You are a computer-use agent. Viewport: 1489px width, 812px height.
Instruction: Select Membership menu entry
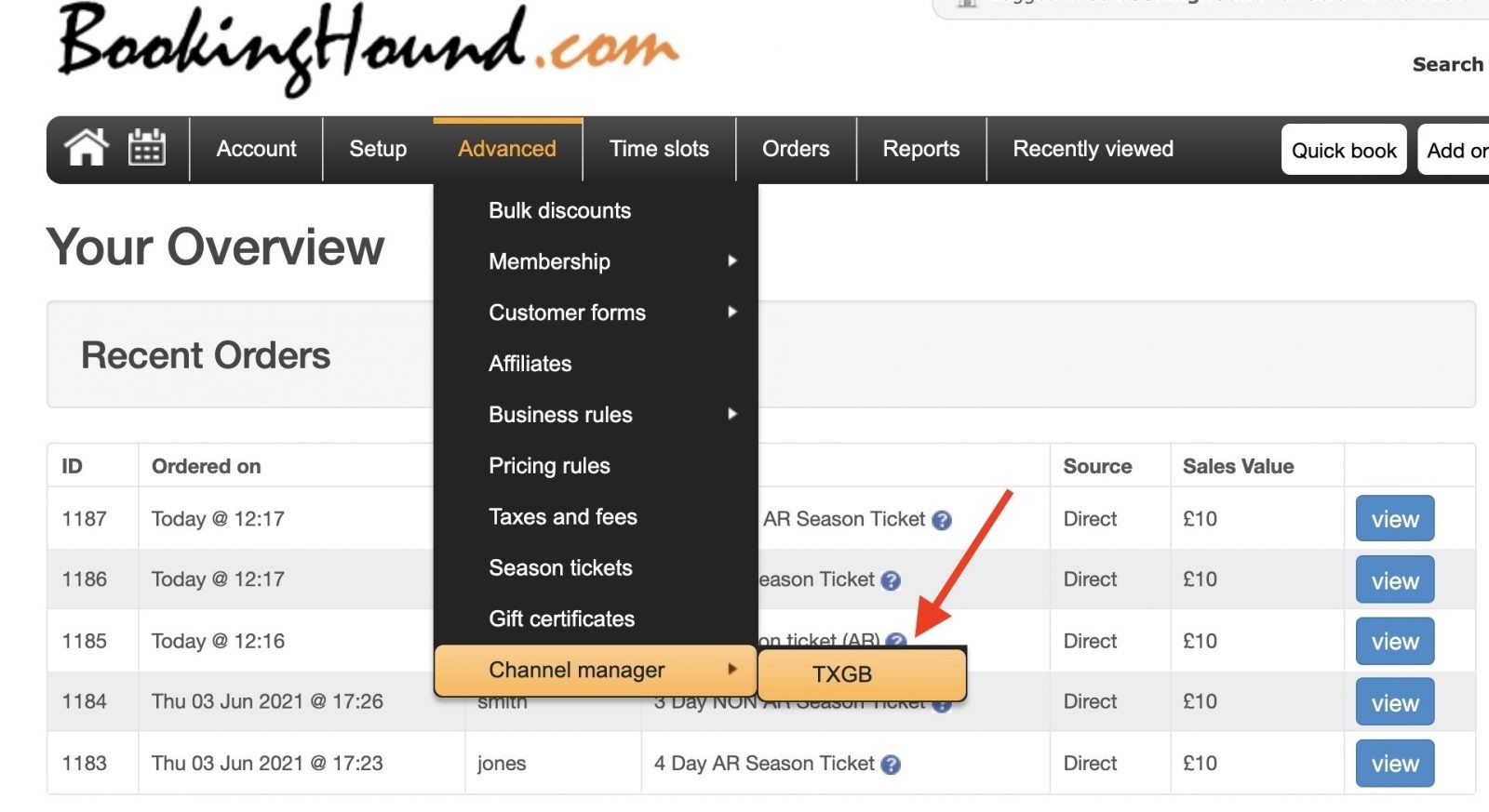(596, 261)
